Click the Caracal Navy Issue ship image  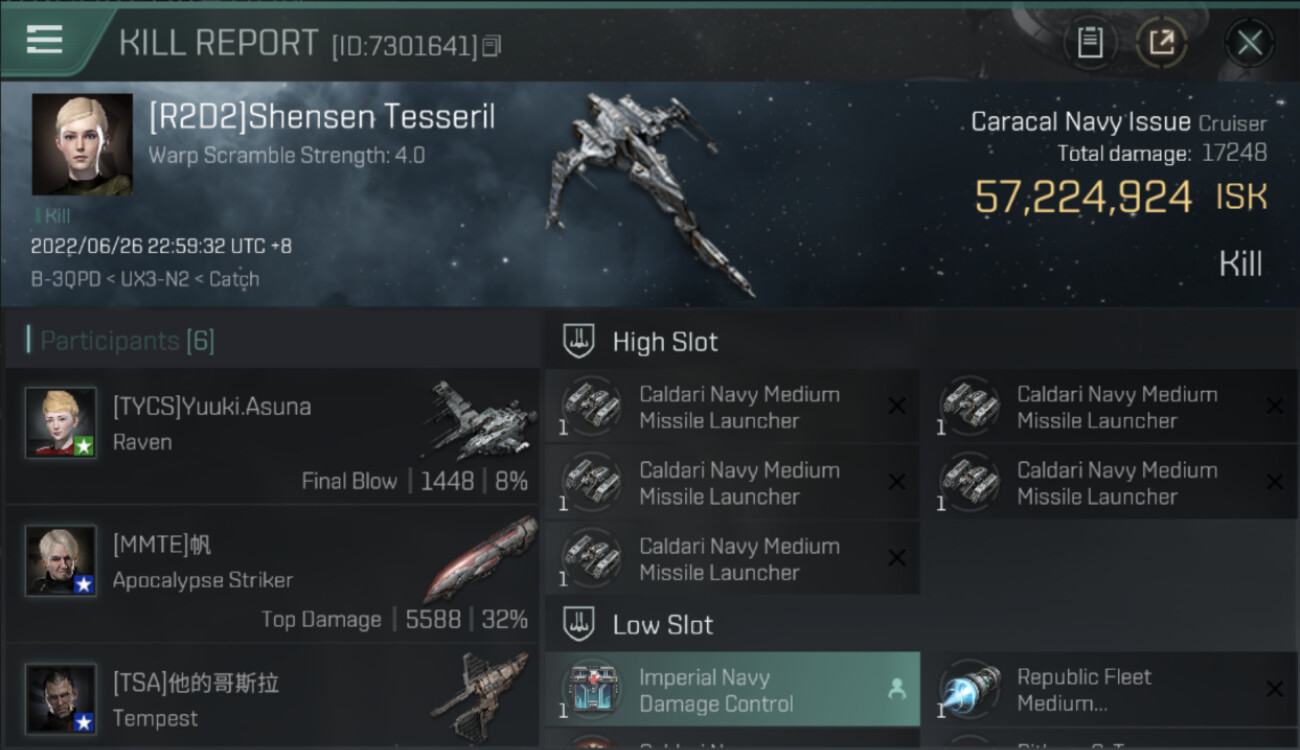(x=645, y=190)
